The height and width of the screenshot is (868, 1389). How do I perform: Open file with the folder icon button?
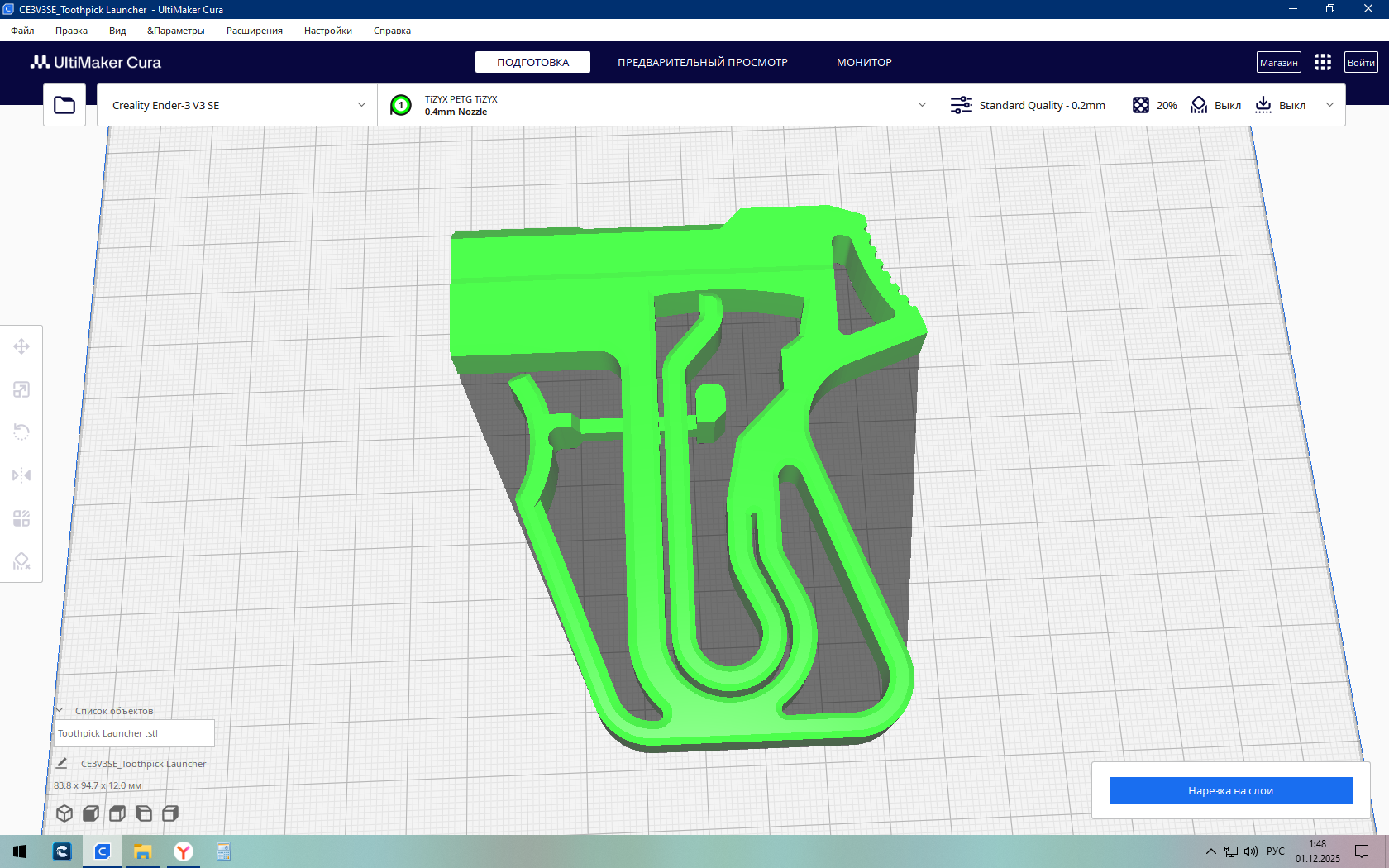tap(64, 105)
